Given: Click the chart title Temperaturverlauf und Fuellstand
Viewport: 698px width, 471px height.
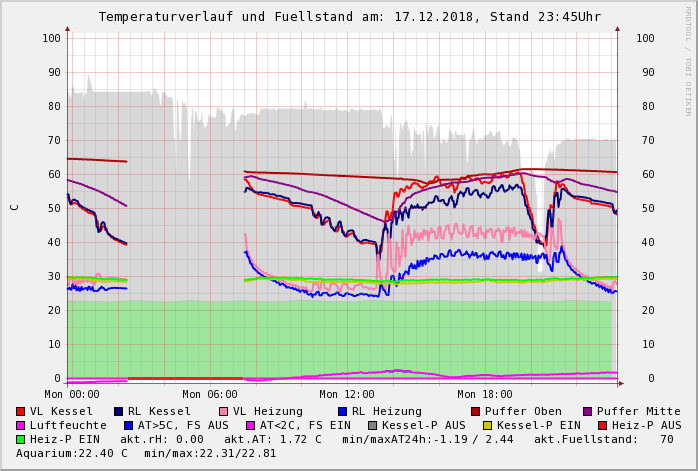Looking at the screenshot, I should 226,17.
